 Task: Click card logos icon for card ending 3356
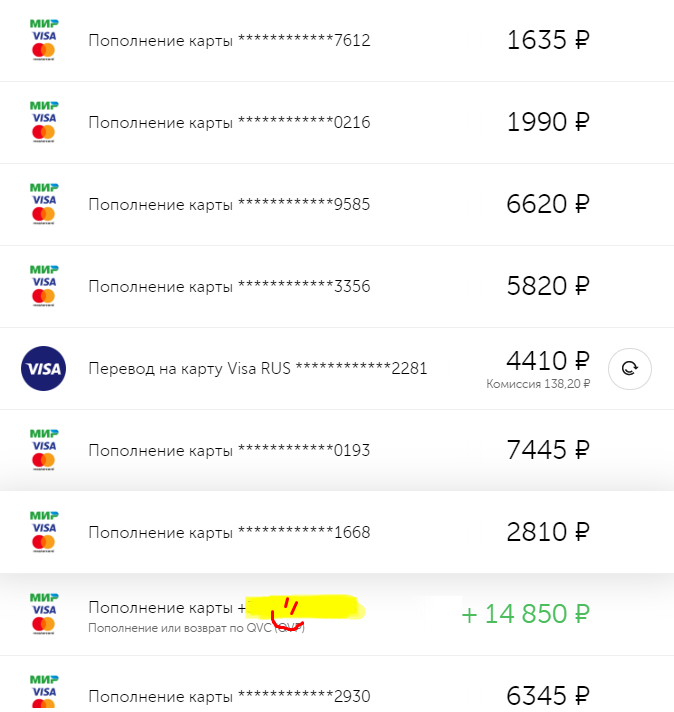[43, 286]
